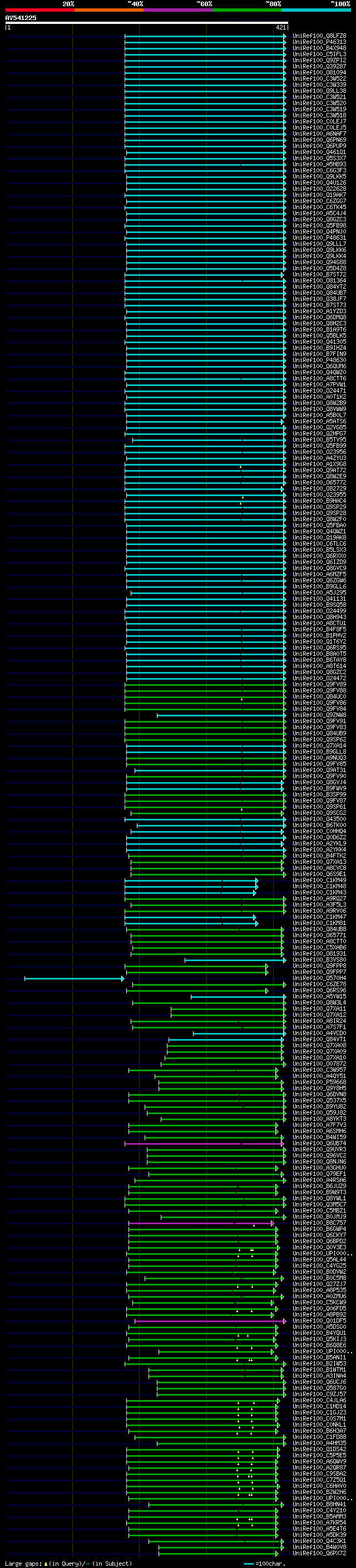
Task: Select the label UniRef100_Q43500
Action: tap(319, 819)
